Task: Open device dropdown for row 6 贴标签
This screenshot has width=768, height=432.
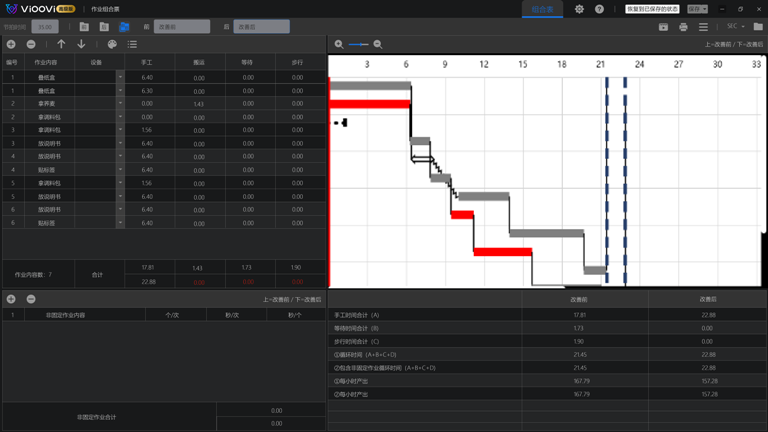Action: (x=120, y=223)
